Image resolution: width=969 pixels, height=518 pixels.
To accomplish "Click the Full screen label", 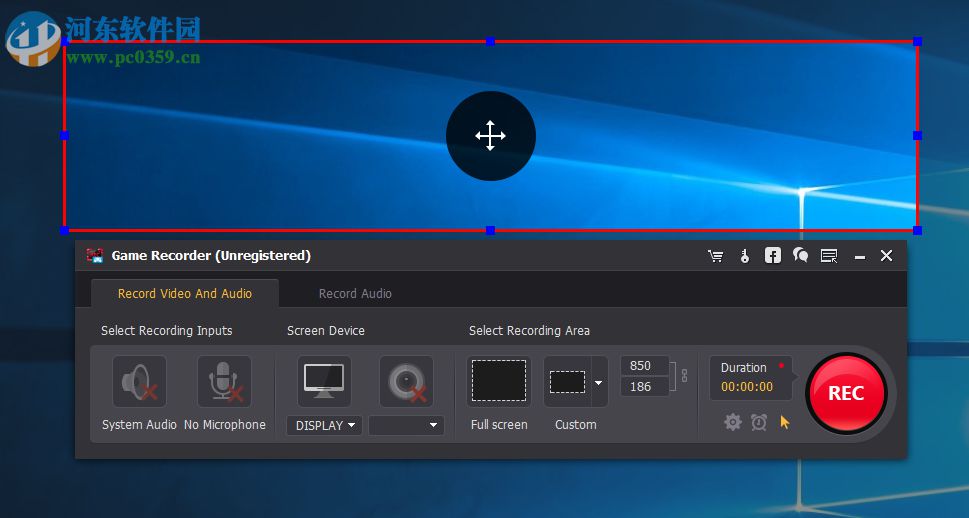I will point(499,425).
